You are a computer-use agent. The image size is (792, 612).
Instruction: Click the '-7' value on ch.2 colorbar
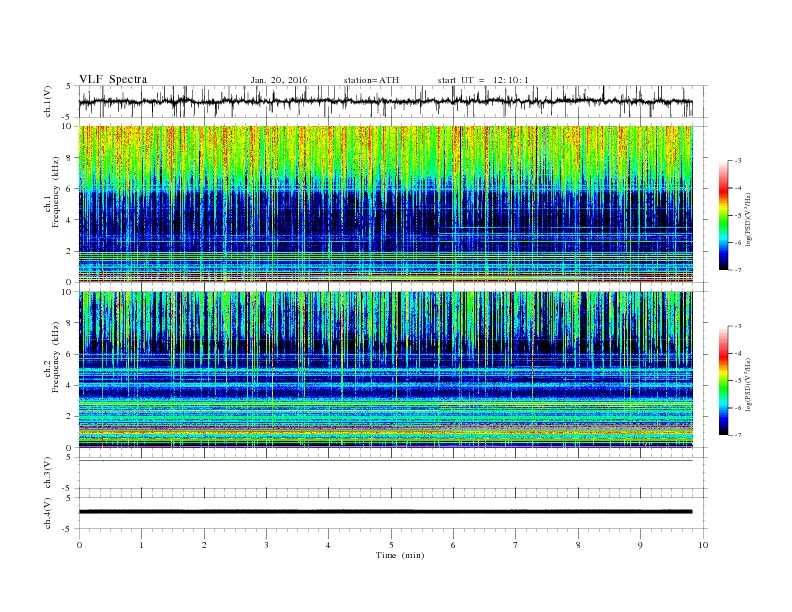pyautogui.click(x=737, y=435)
